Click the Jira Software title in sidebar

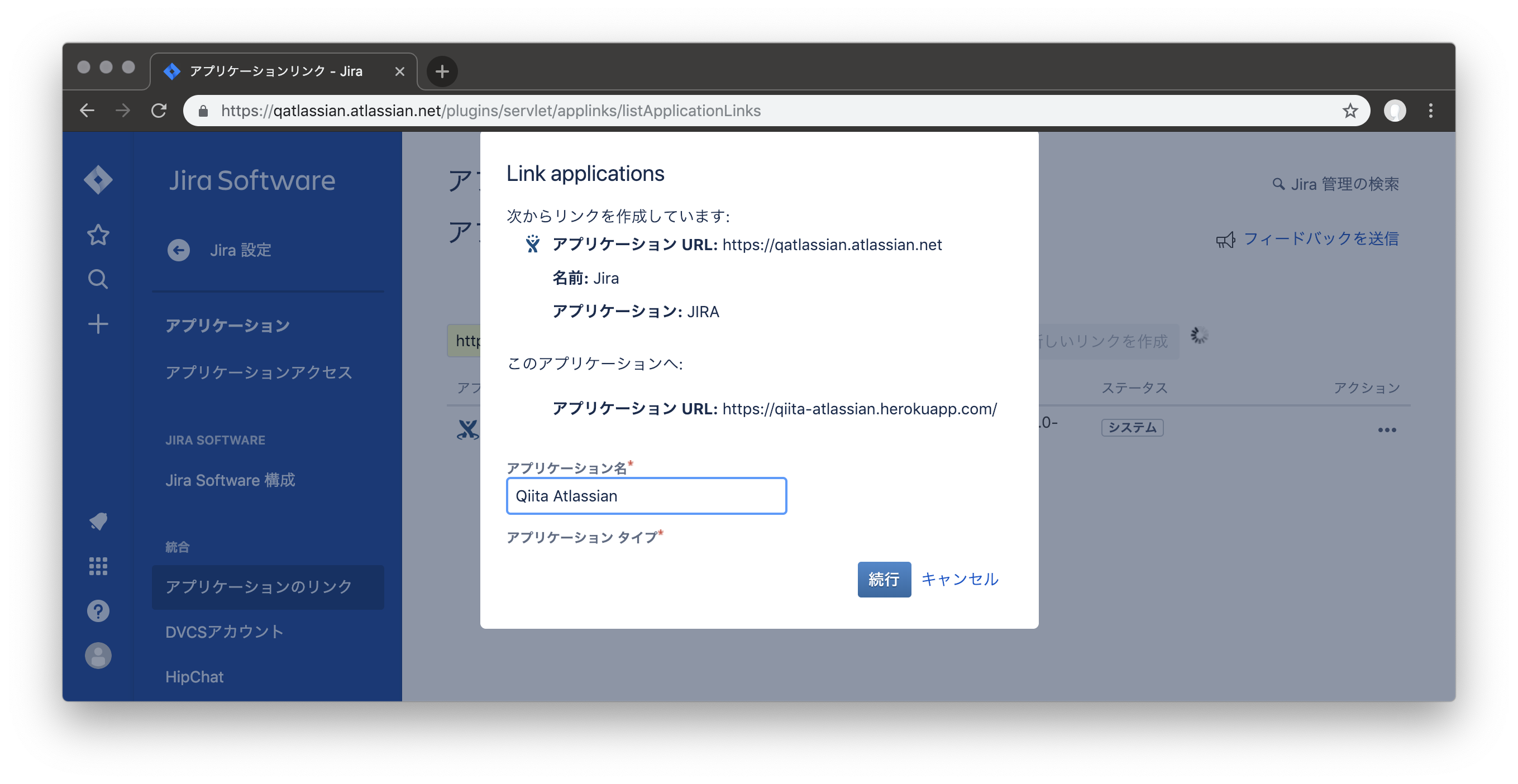coord(252,180)
